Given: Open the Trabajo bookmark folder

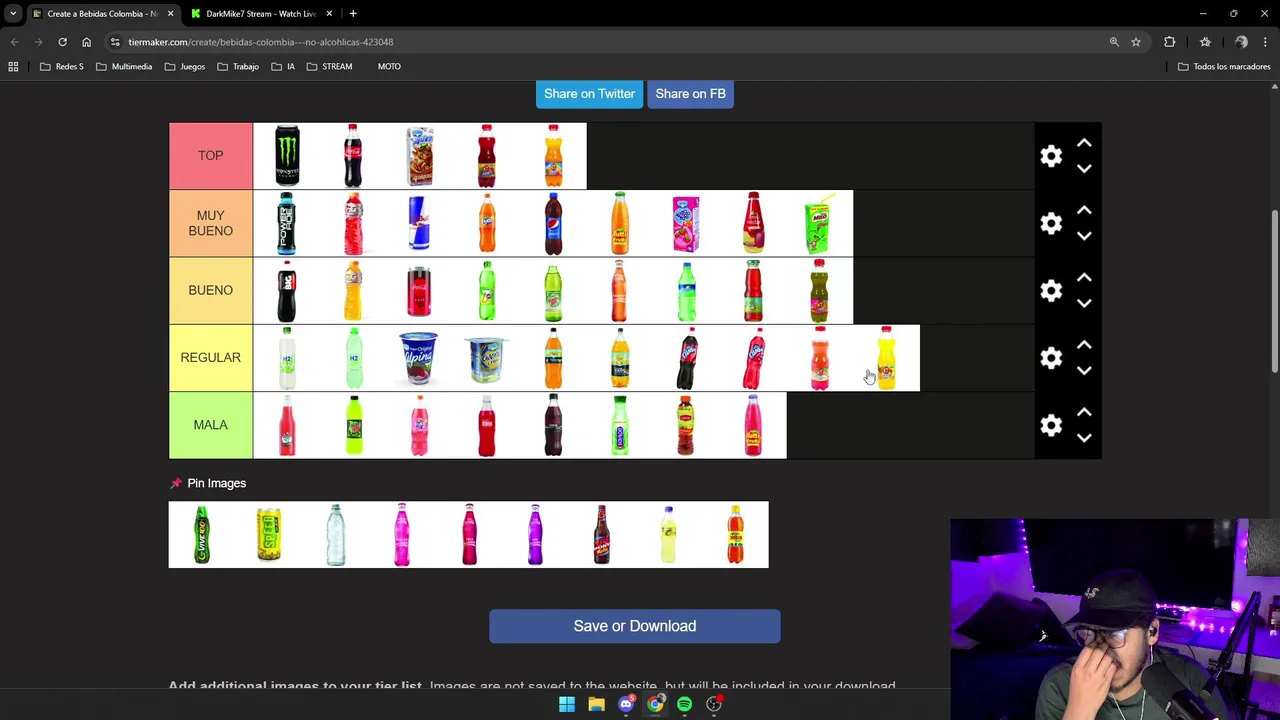Looking at the screenshot, I should click(x=239, y=67).
